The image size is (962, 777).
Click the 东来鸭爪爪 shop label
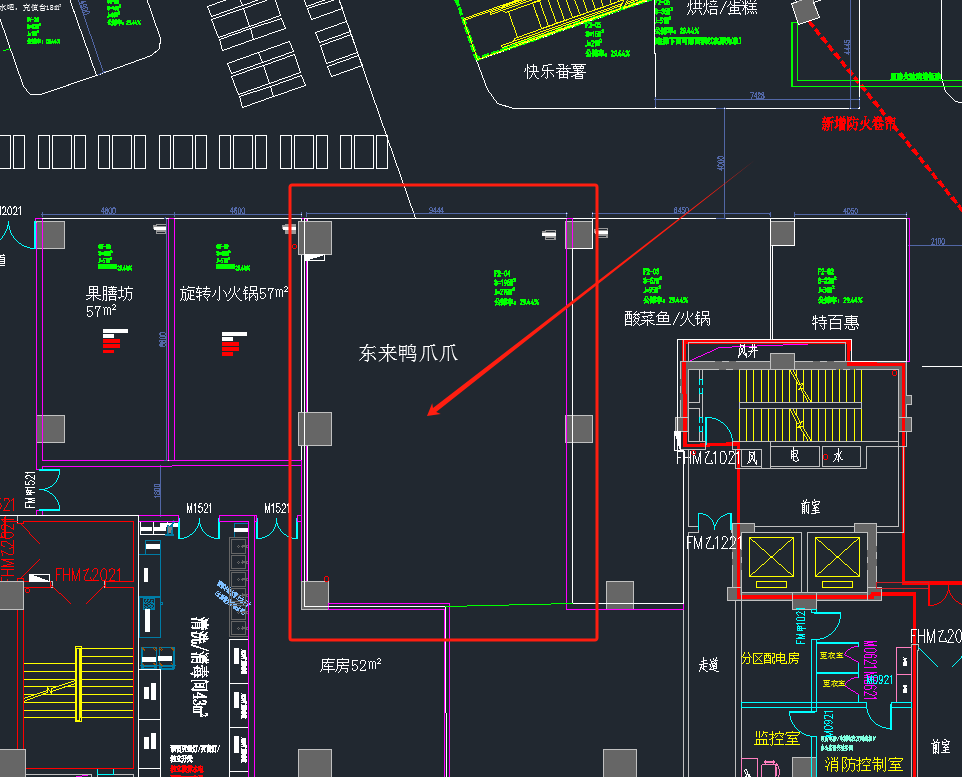click(408, 352)
